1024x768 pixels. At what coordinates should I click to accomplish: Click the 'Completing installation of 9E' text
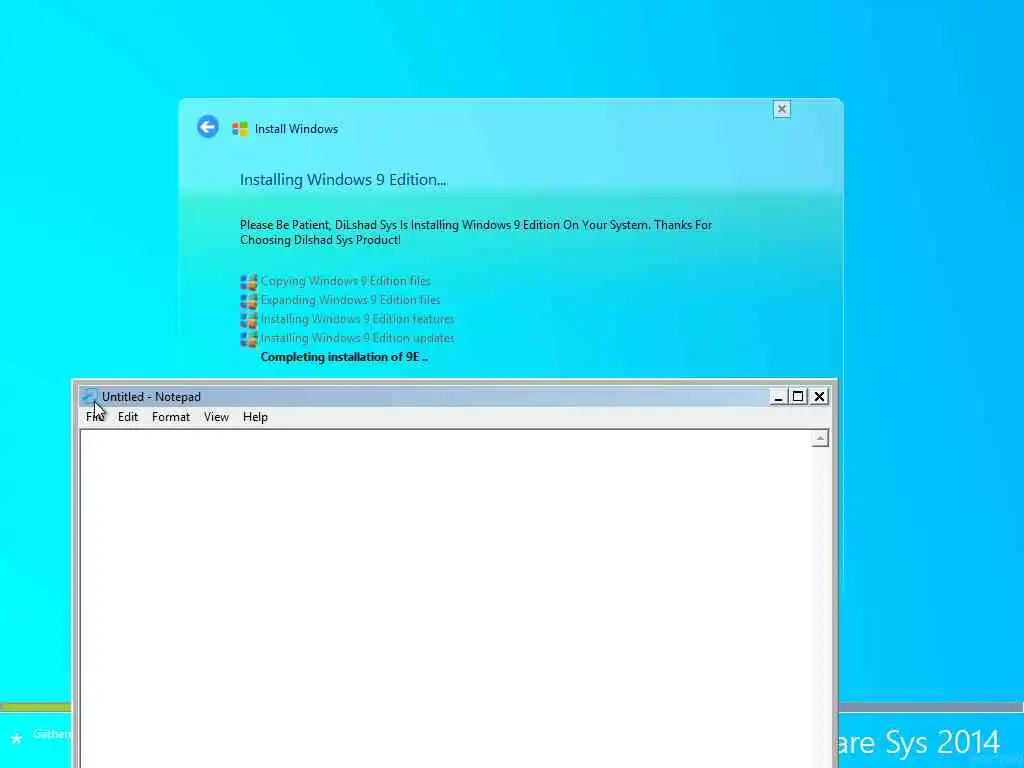pos(344,357)
